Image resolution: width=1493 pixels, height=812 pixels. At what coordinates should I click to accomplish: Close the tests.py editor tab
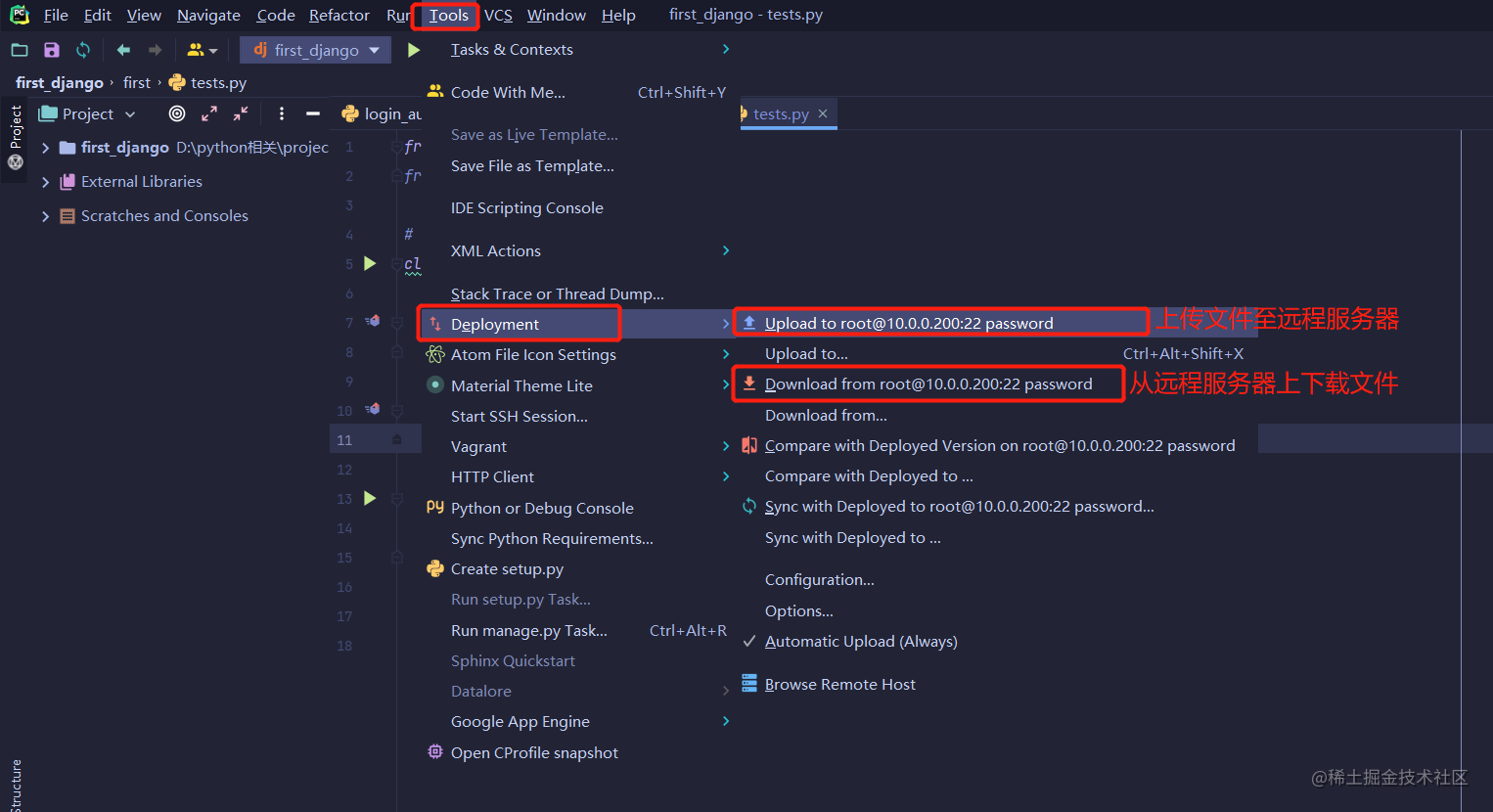(x=823, y=113)
